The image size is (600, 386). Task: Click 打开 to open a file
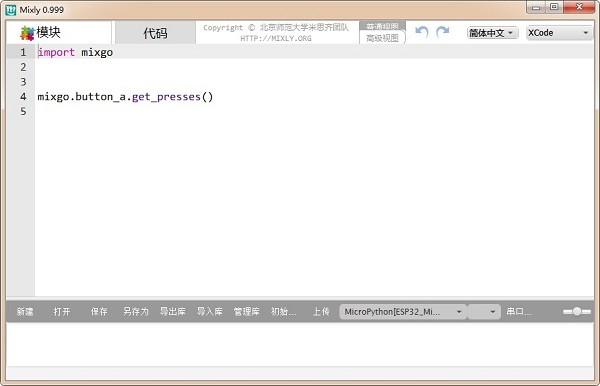[62, 312]
